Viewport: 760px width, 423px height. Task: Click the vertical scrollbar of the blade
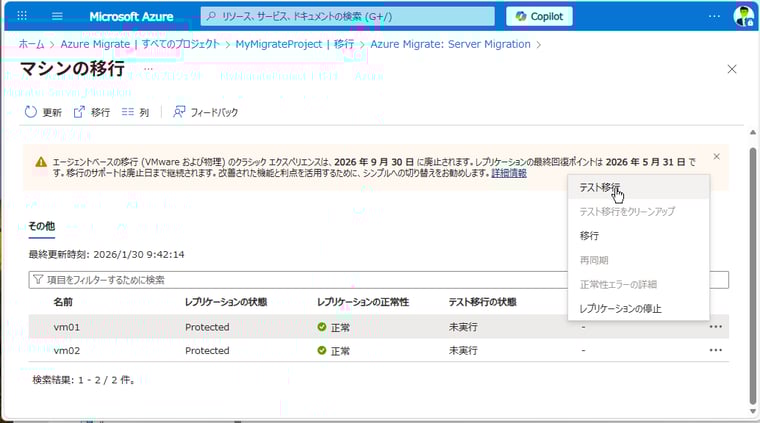tap(753, 275)
